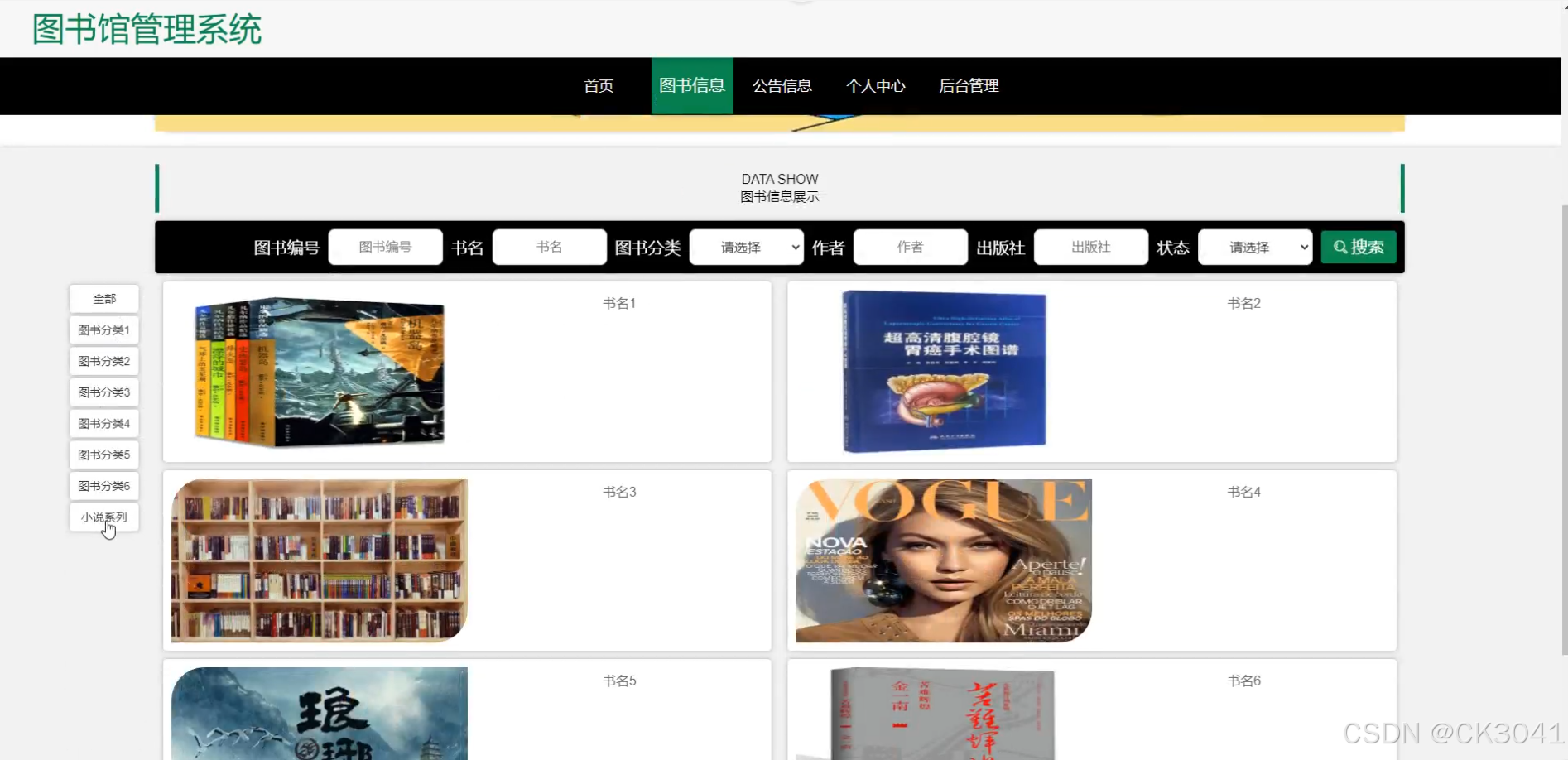Open 琅琊 book cover for 书名5
Image resolution: width=1568 pixels, height=760 pixels.
pos(320,714)
